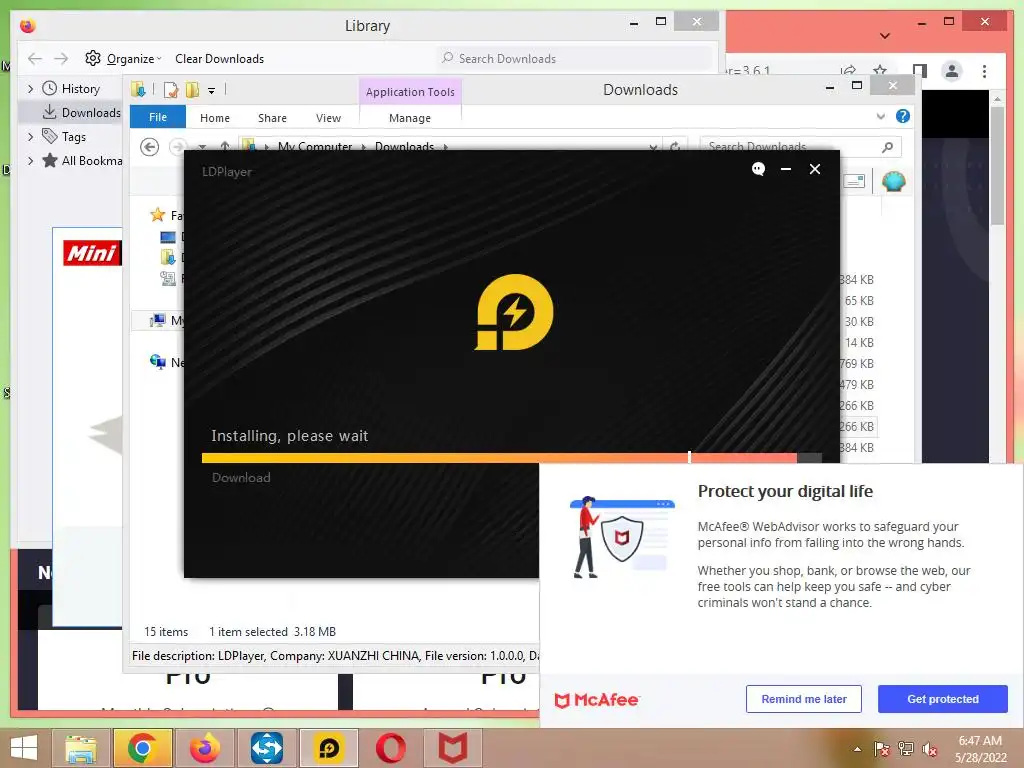
Task: Expand the Explorer ribbon chevron
Action: pos(880,116)
